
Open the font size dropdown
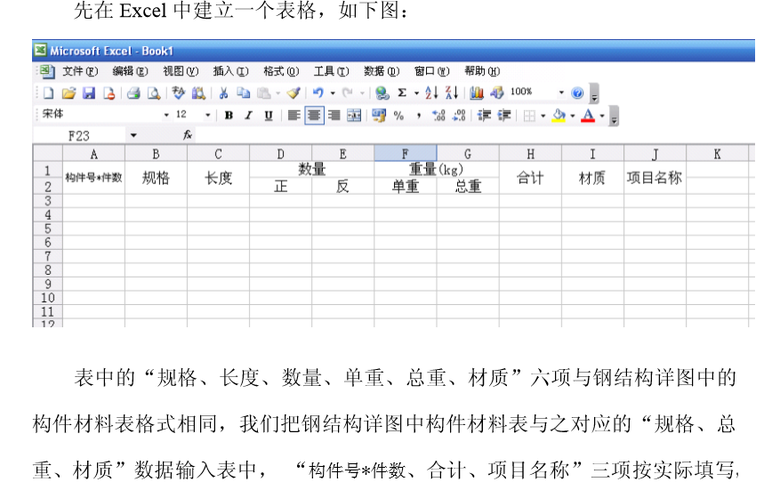pos(208,115)
